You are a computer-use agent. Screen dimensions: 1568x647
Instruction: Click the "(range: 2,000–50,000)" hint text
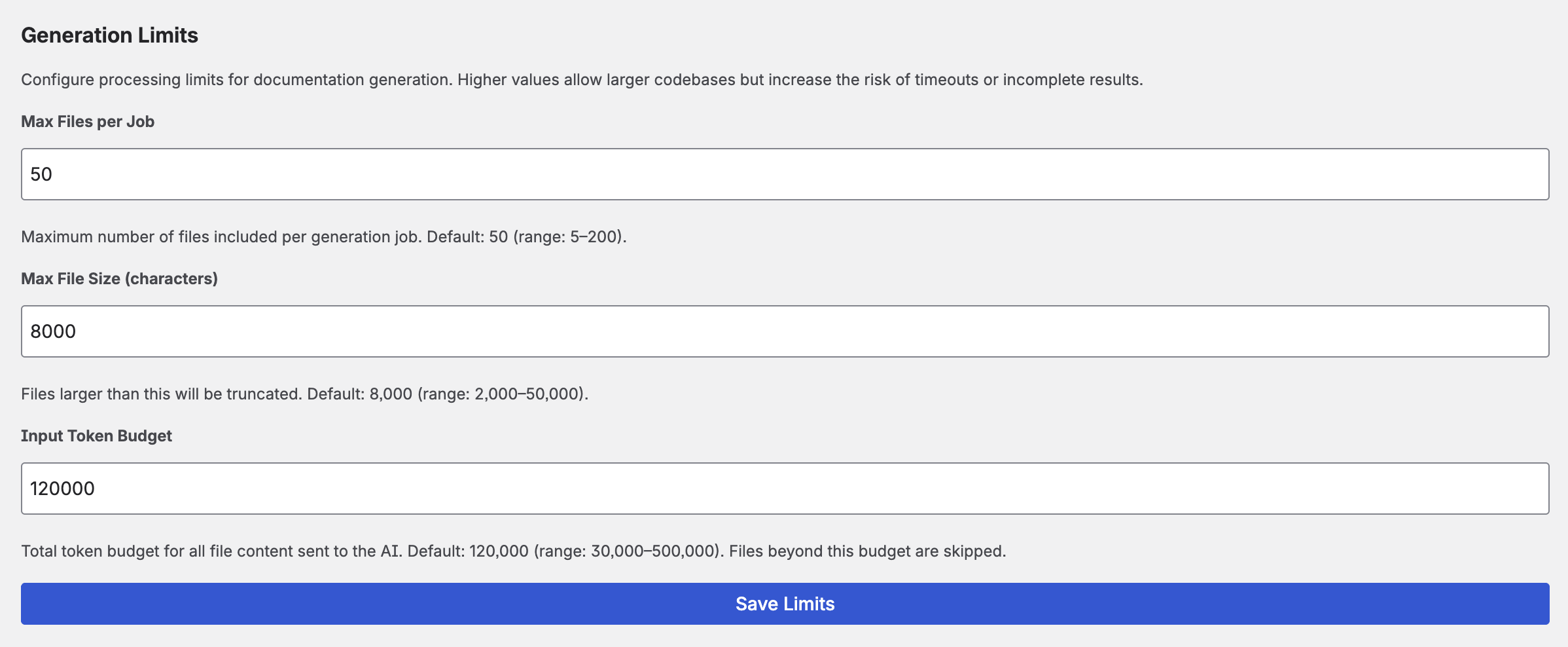[x=503, y=394]
